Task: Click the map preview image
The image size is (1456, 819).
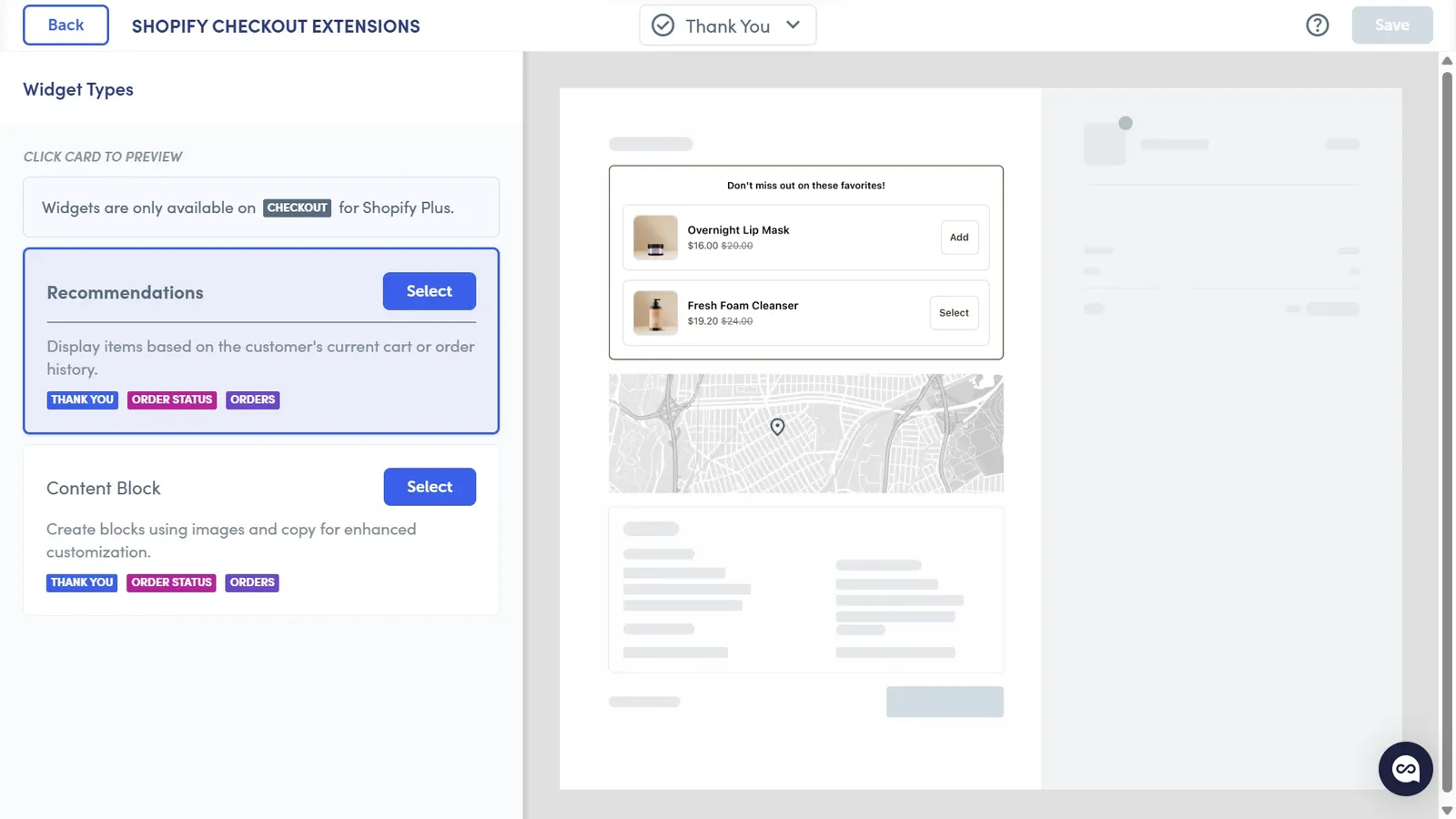Action: pos(806,433)
